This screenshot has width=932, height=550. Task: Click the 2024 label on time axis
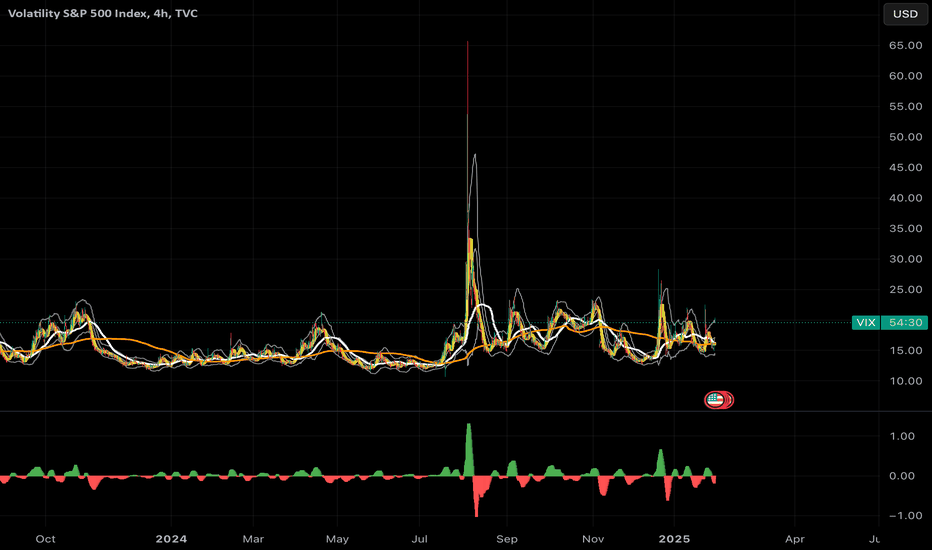171,539
